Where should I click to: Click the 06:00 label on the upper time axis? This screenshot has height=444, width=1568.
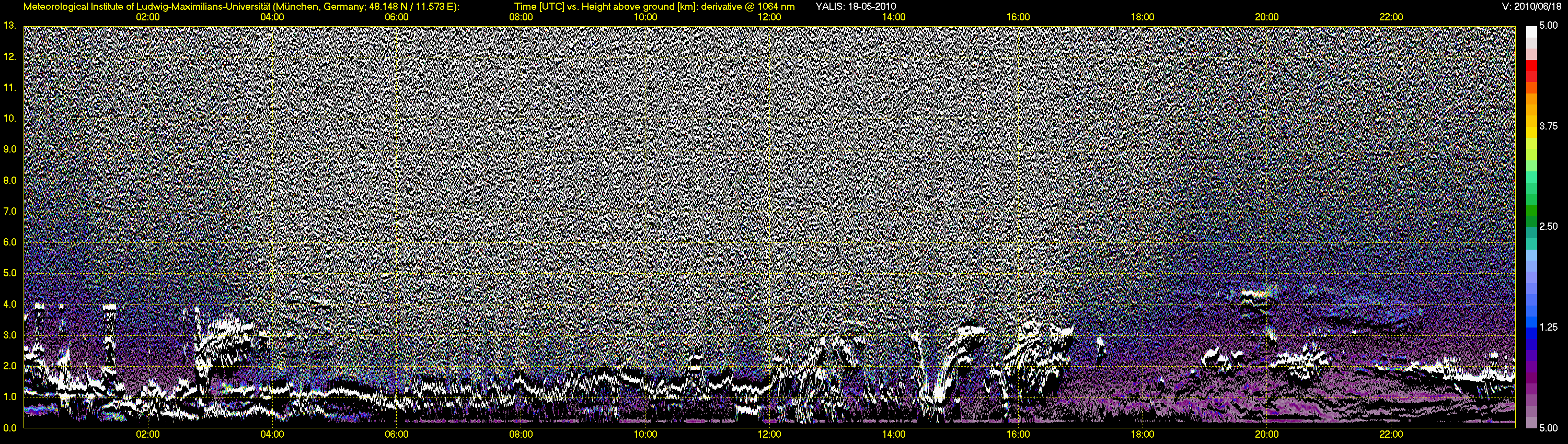tap(396, 17)
